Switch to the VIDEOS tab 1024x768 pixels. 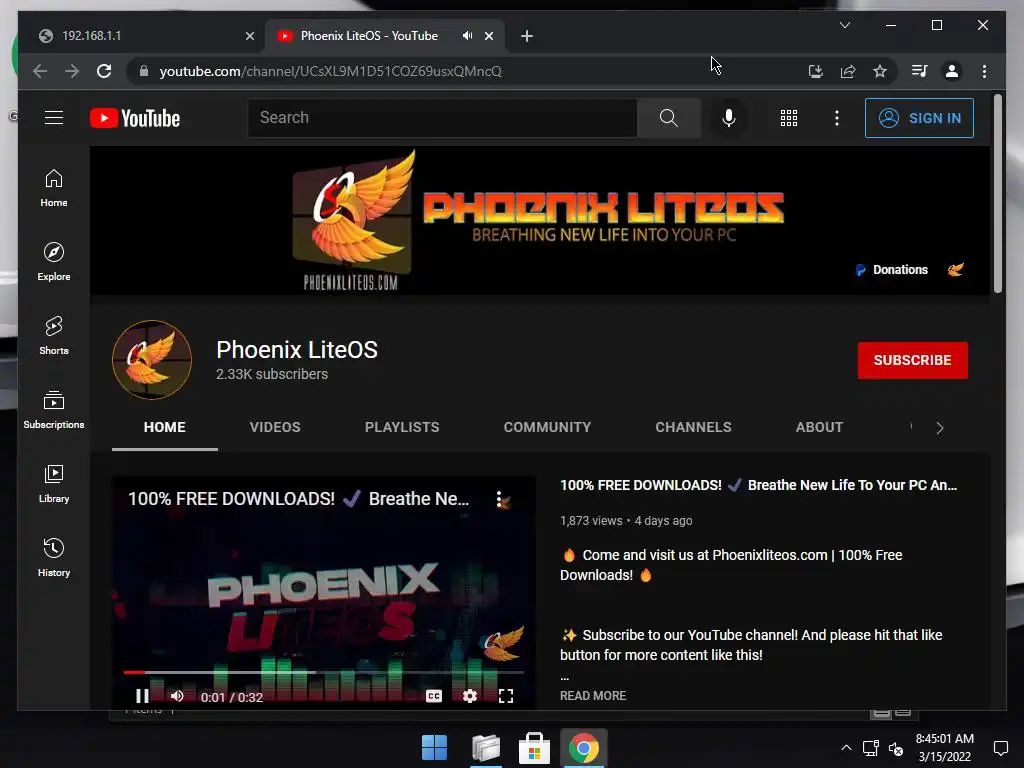click(x=275, y=427)
